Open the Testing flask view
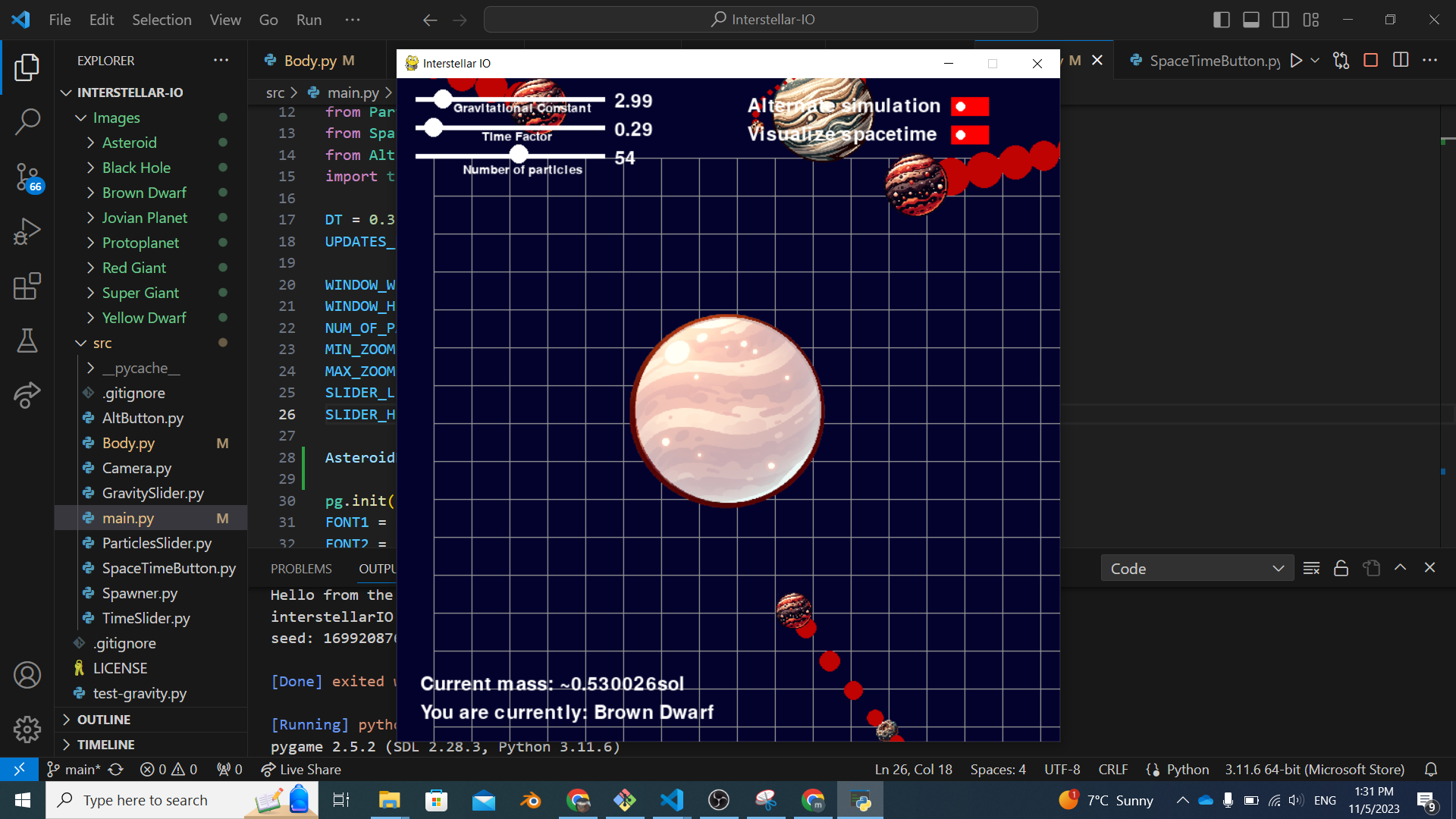 [27, 340]
